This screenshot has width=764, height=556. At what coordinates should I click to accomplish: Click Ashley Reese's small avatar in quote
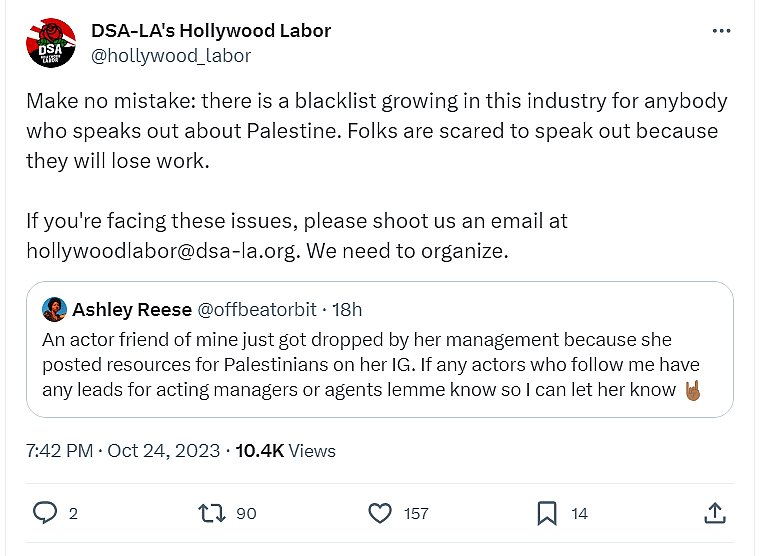click(x=54, y=309)
